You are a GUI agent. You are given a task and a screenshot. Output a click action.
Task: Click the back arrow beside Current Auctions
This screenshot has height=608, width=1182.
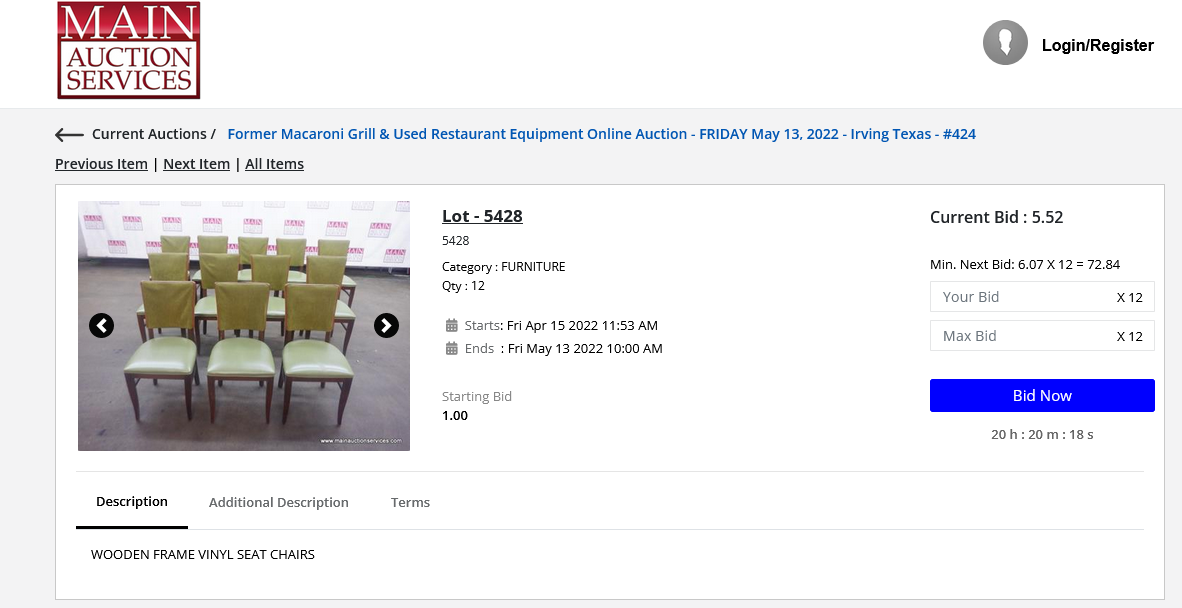(x=69, y=135)
